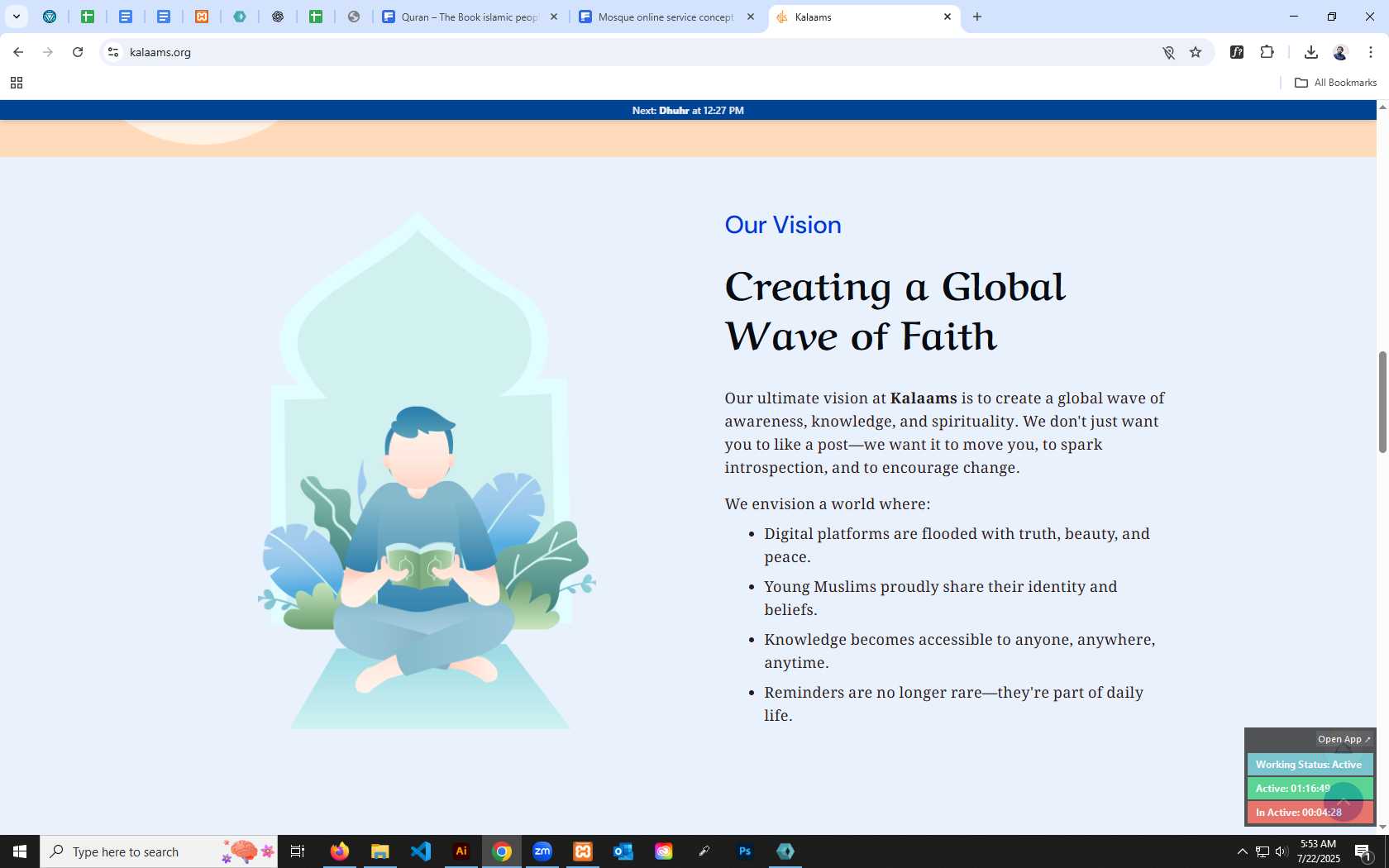
Task: Open the Windows Start menu
Action: (x=20, y=851)
